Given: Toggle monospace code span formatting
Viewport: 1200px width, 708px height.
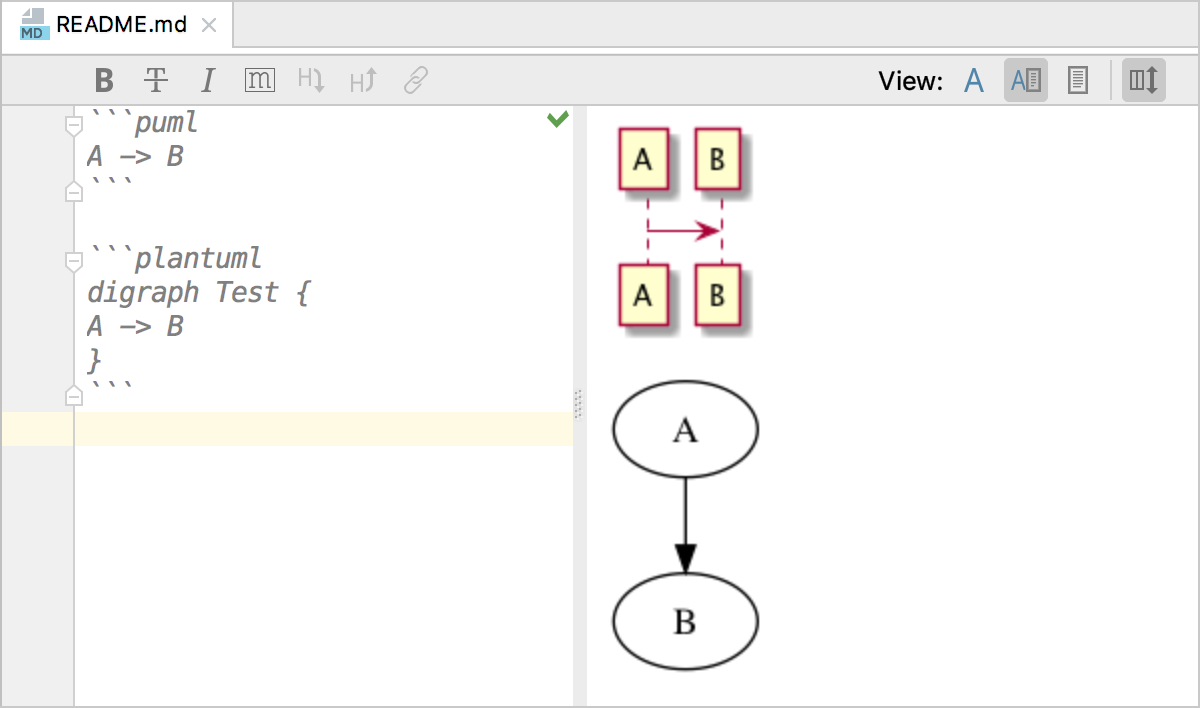Looking at the screenshot, I should [x=259, y=81].
